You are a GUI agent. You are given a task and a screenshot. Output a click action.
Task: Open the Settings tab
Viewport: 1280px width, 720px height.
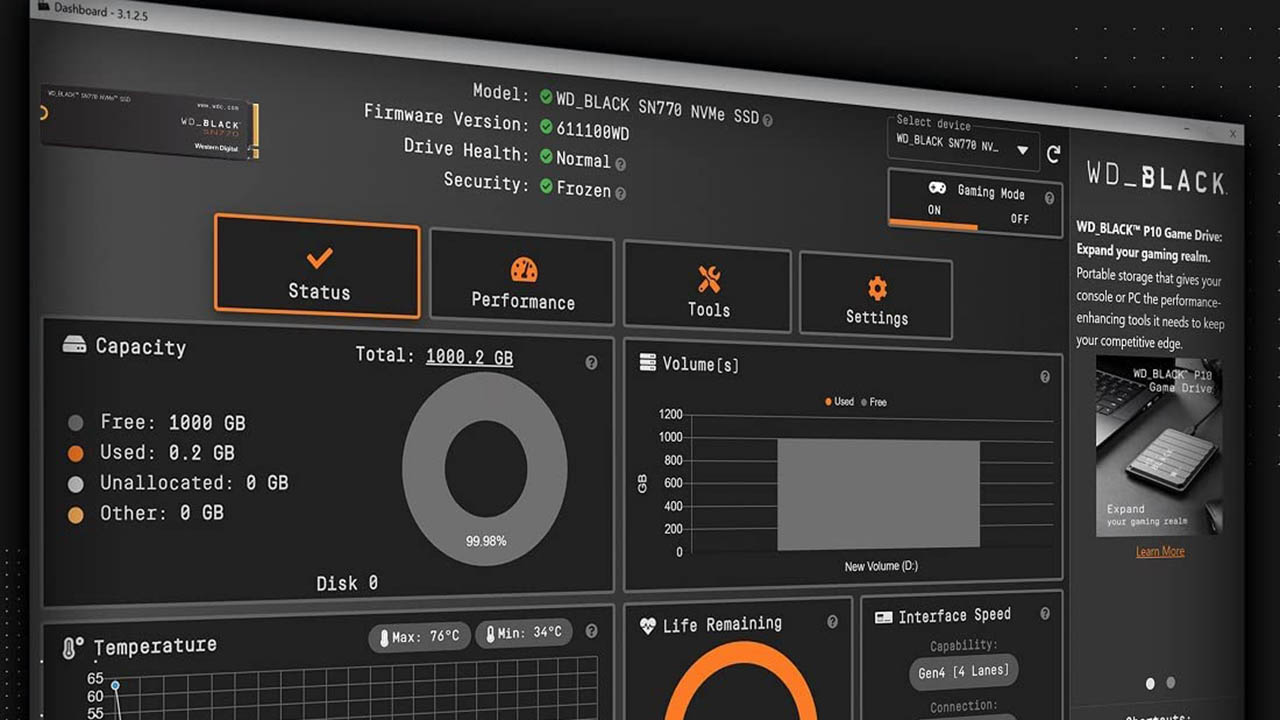coord(876,301)
